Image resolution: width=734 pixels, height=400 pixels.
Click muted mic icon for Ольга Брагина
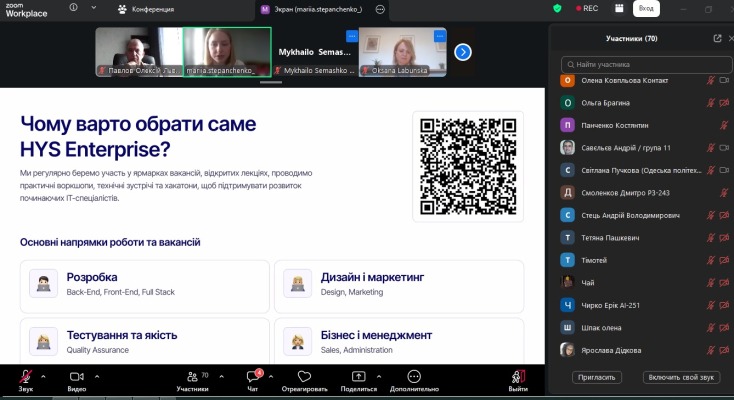(711, 103)
